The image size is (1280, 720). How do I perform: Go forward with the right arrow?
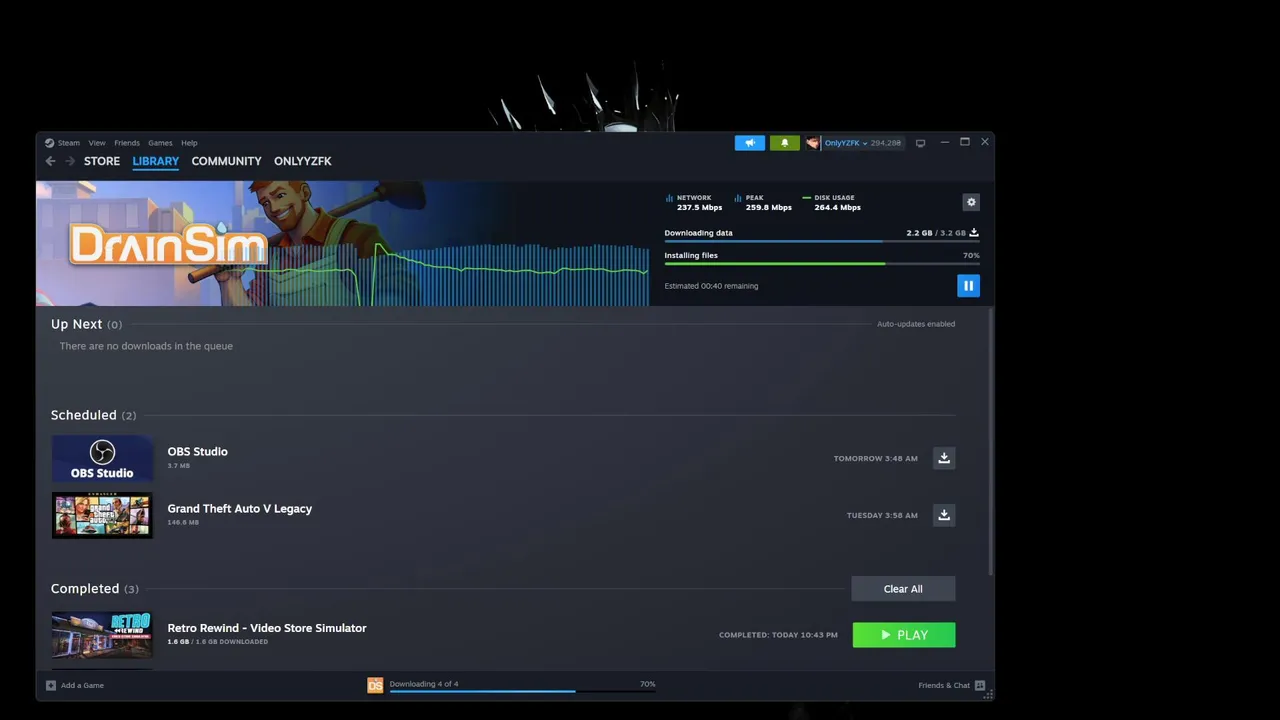point(70,161)
